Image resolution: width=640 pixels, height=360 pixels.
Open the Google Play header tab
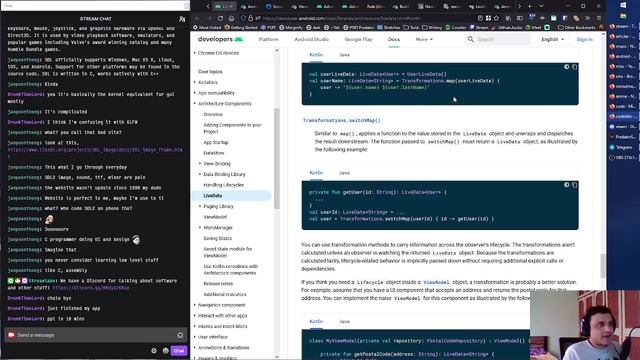pos(358,39)
